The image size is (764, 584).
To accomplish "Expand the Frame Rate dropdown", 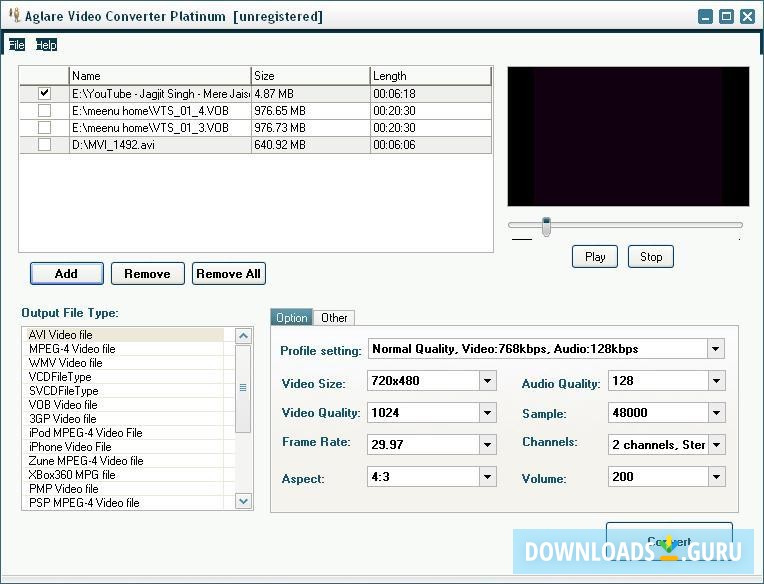I will tap(487, 445).
